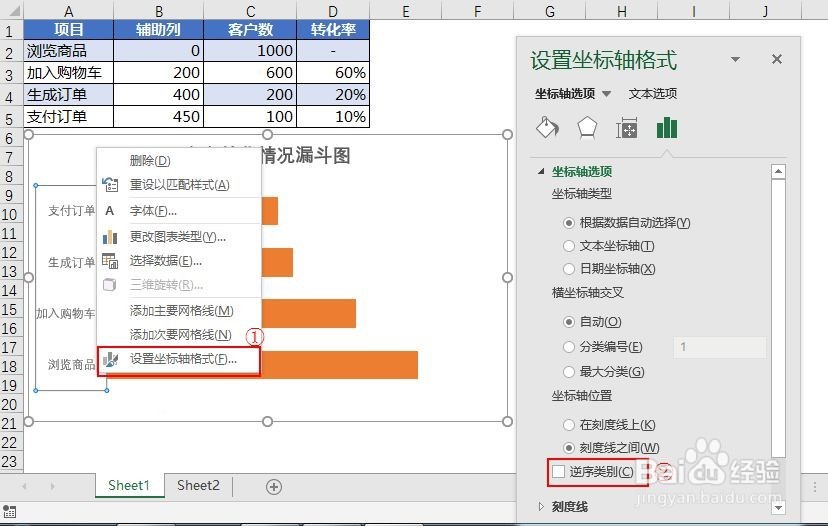
Task: Click the 浏览商品 orange bar in chart
Action: (x=340, y=365)
